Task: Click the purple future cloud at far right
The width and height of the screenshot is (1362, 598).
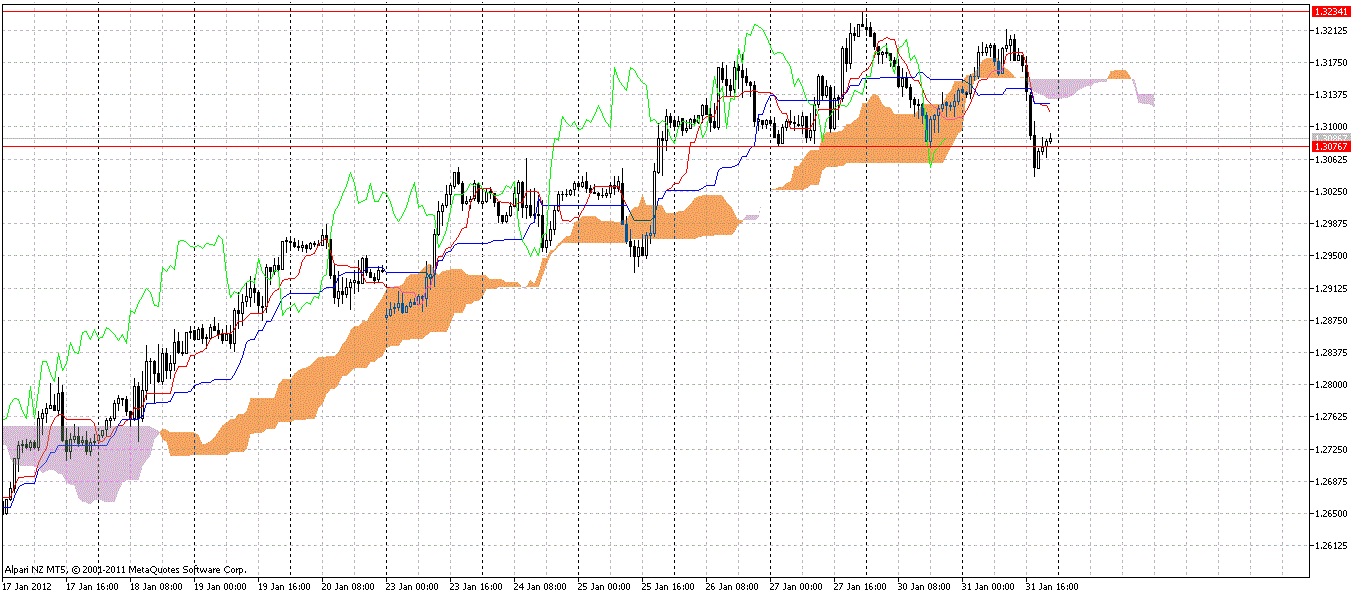Action: coord(1143,98)
